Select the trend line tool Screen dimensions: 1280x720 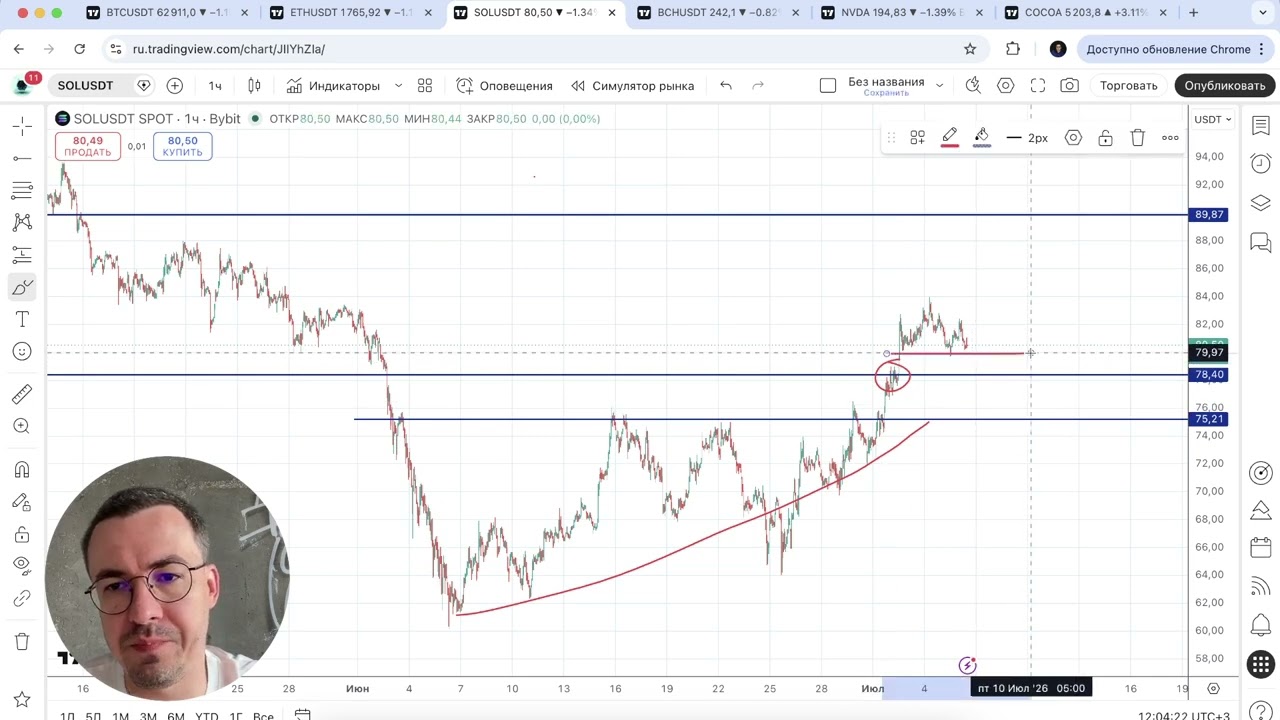(22, 158)
